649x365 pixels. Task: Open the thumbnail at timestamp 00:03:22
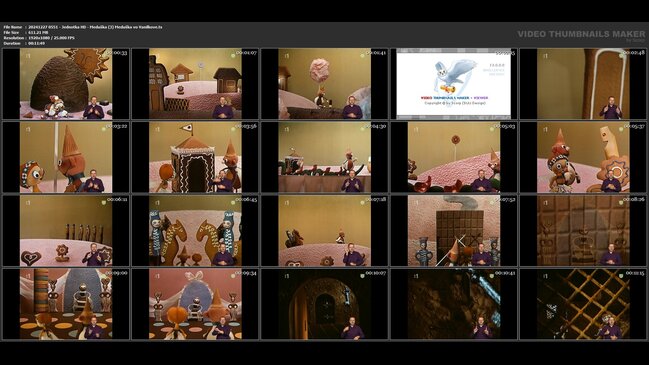[66, 157]
